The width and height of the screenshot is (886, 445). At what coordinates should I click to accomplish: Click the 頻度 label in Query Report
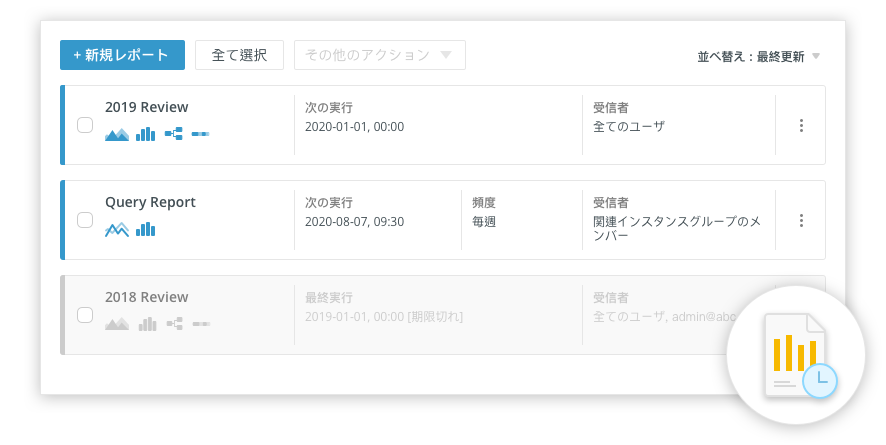click(x=484, y=203)
